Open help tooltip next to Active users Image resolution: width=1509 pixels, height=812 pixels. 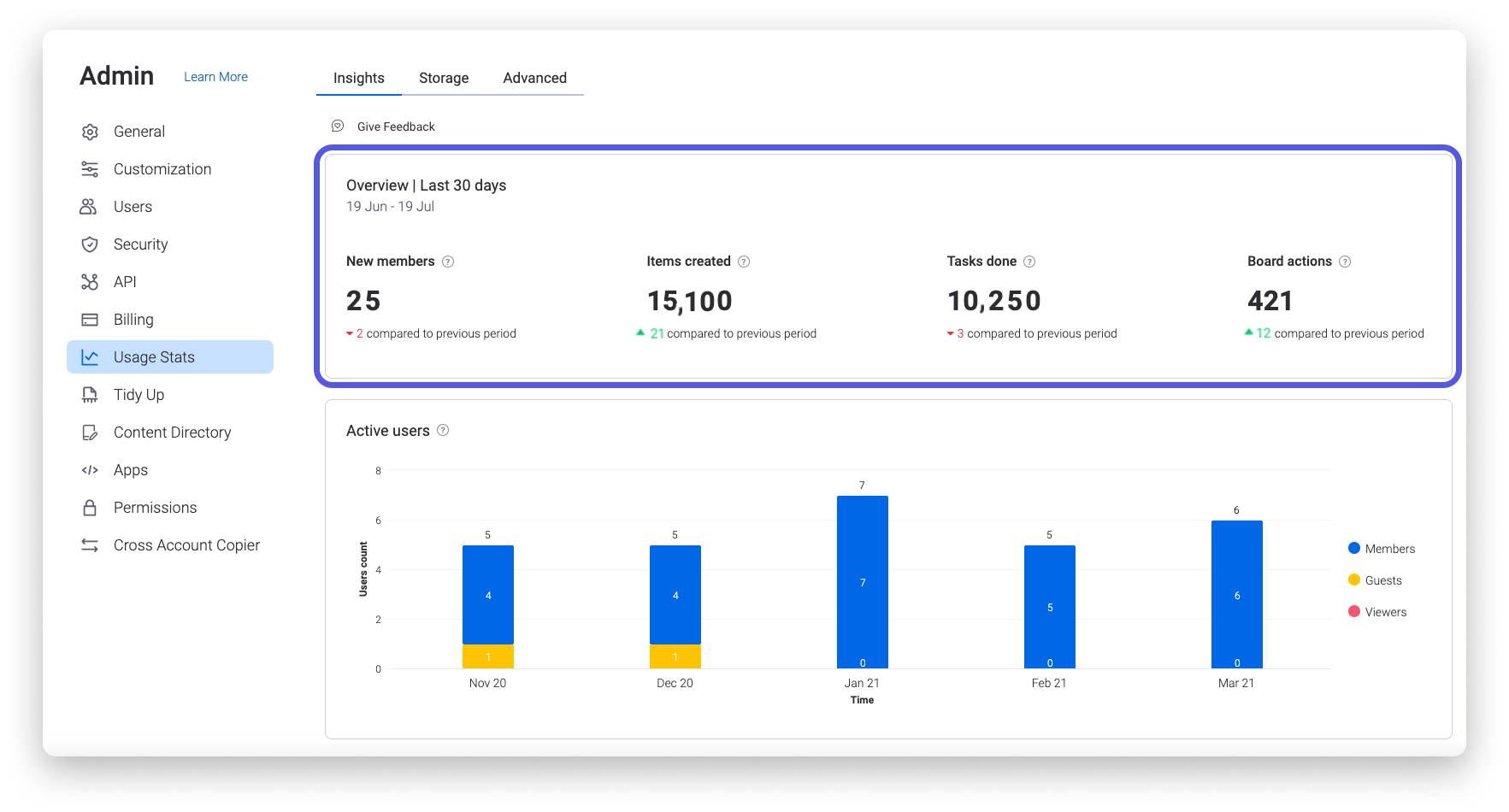[x=443, y=430]
